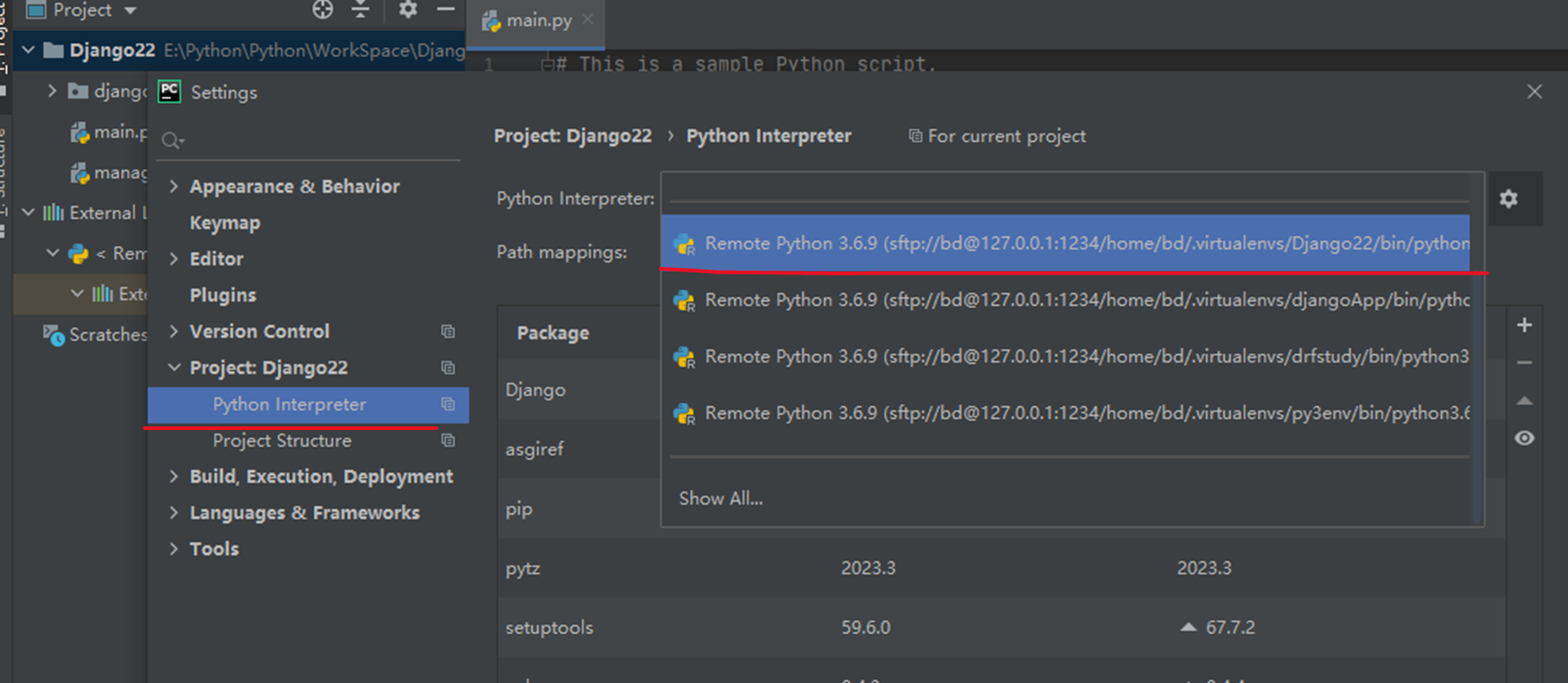Screen dimensions: 1568x683
Task: Open the Project view dropdown
Action: coord(130,11)
